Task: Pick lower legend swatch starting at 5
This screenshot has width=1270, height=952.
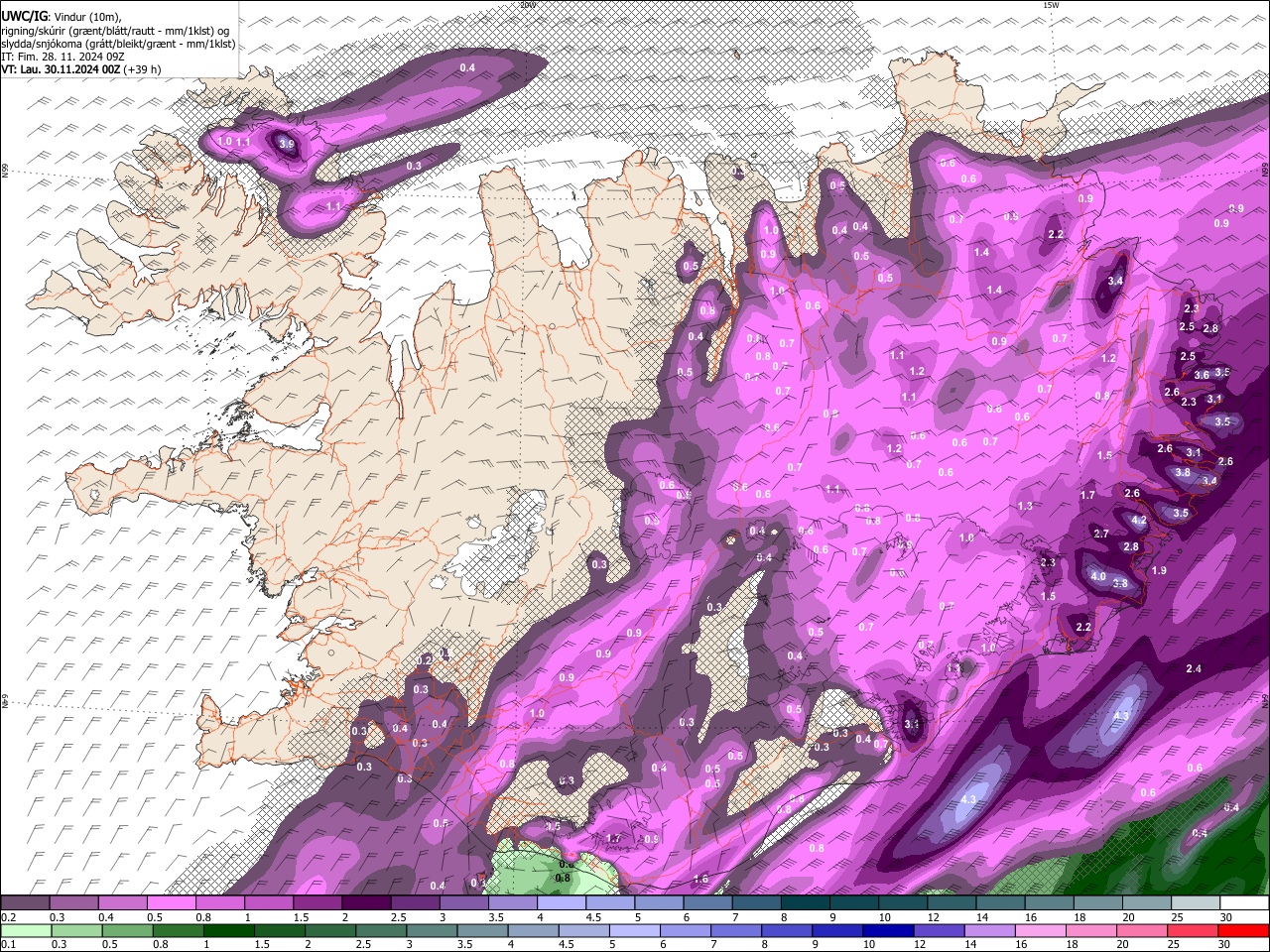Action: 635,931
